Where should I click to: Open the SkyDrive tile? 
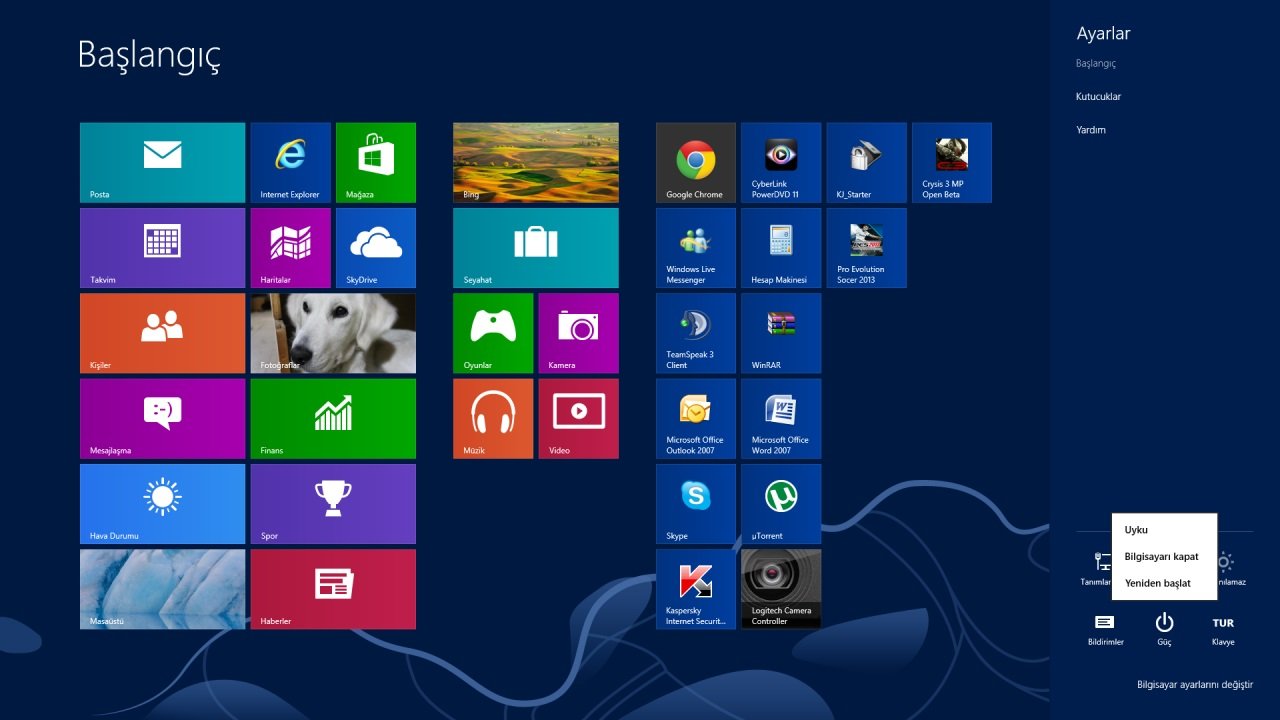(x=376, y=248)
